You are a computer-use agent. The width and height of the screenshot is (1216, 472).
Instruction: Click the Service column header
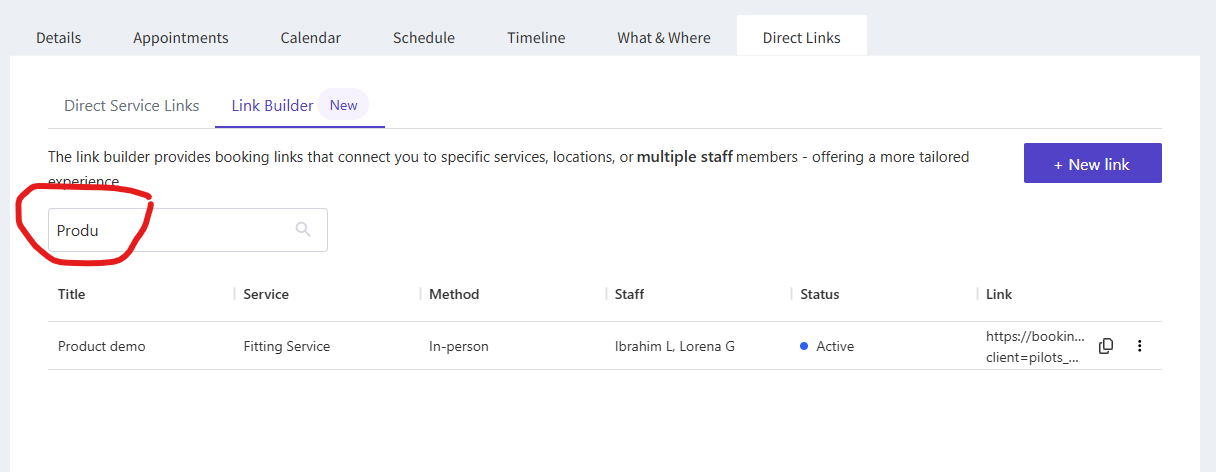(266, 294)
